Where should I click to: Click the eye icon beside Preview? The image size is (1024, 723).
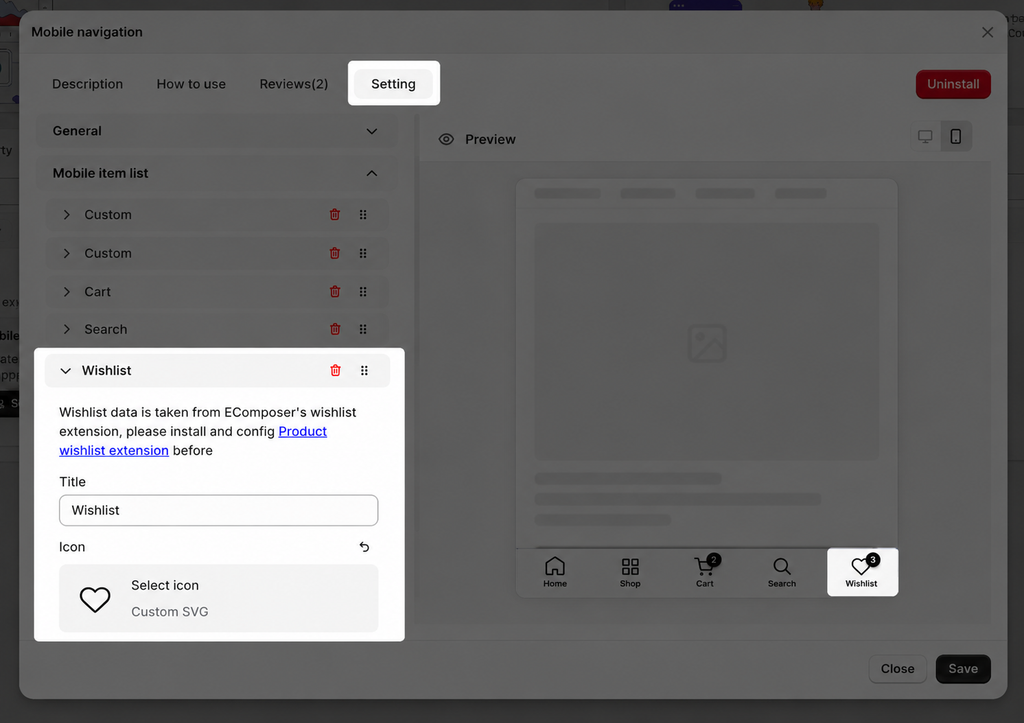click(446, 139)
